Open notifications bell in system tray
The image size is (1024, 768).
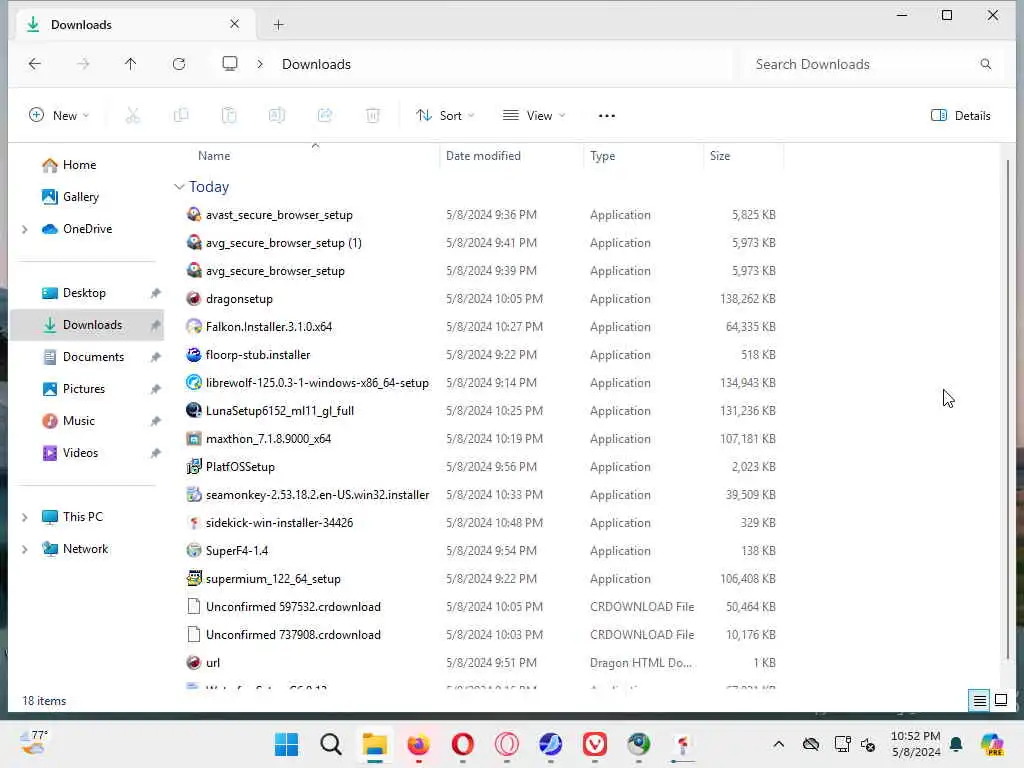pos(957,744)
